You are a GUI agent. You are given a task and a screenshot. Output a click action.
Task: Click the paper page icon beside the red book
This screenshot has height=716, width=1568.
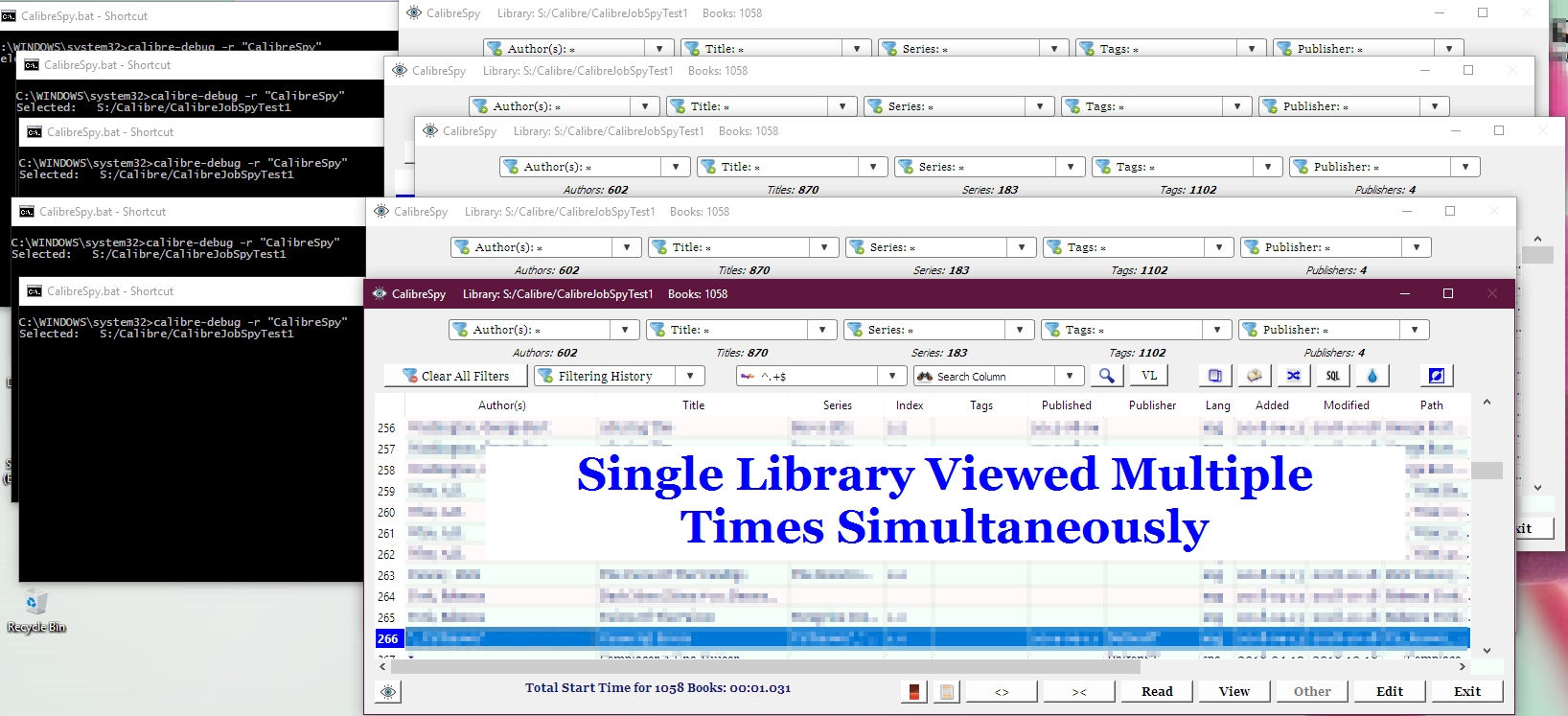(947, 692)
